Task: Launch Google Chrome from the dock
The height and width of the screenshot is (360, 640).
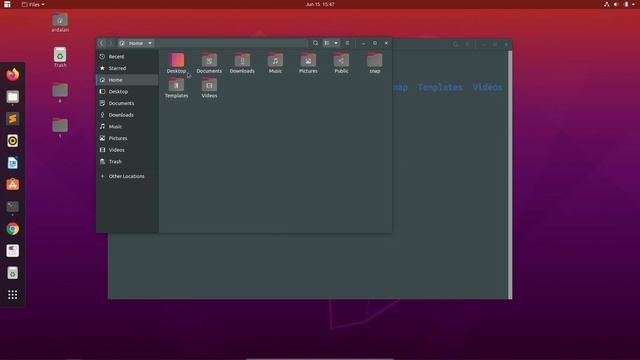Action: coord(13,229)
